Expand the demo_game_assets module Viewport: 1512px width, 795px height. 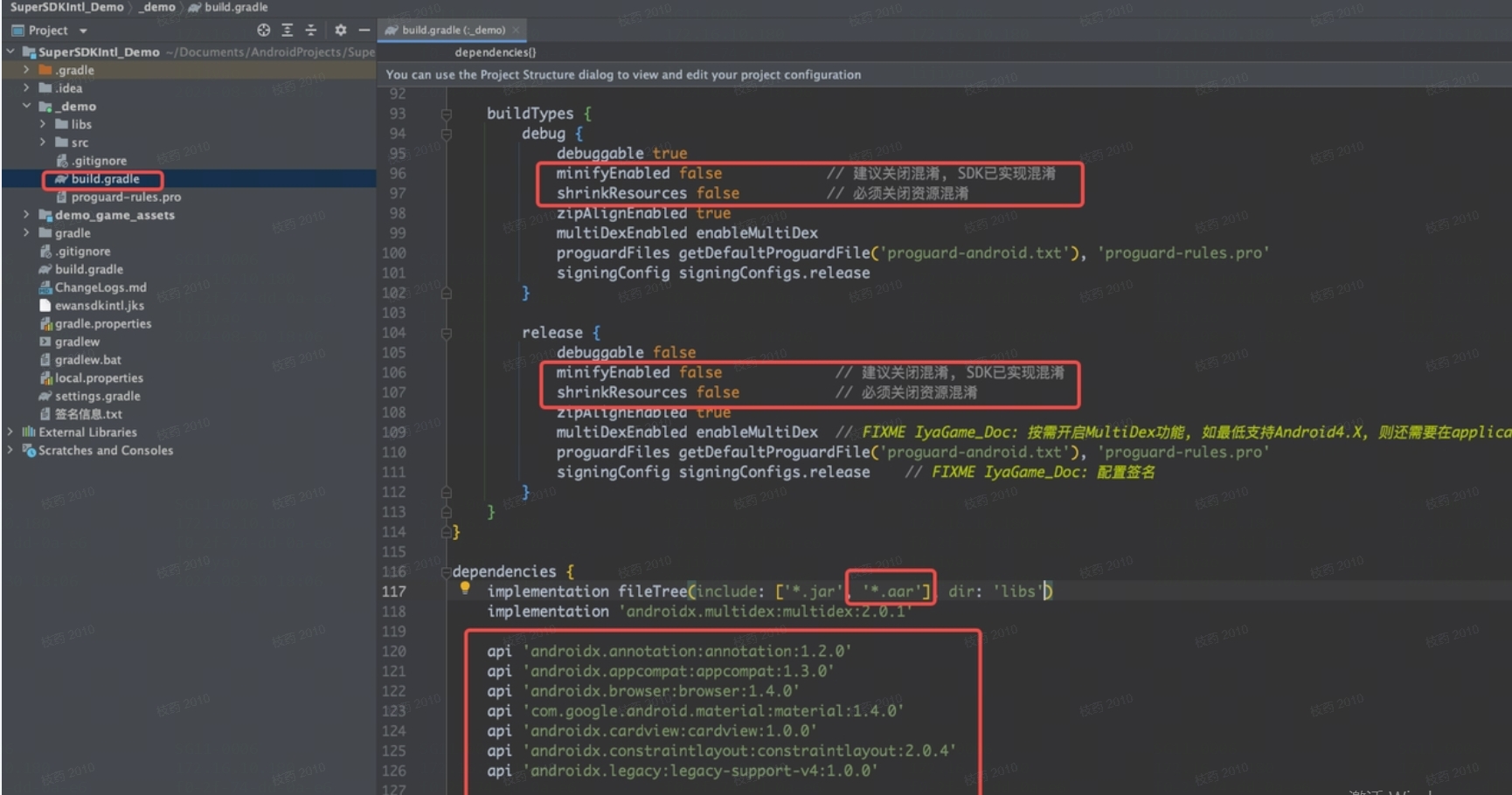pyautogui.click(x=26, y=214)
